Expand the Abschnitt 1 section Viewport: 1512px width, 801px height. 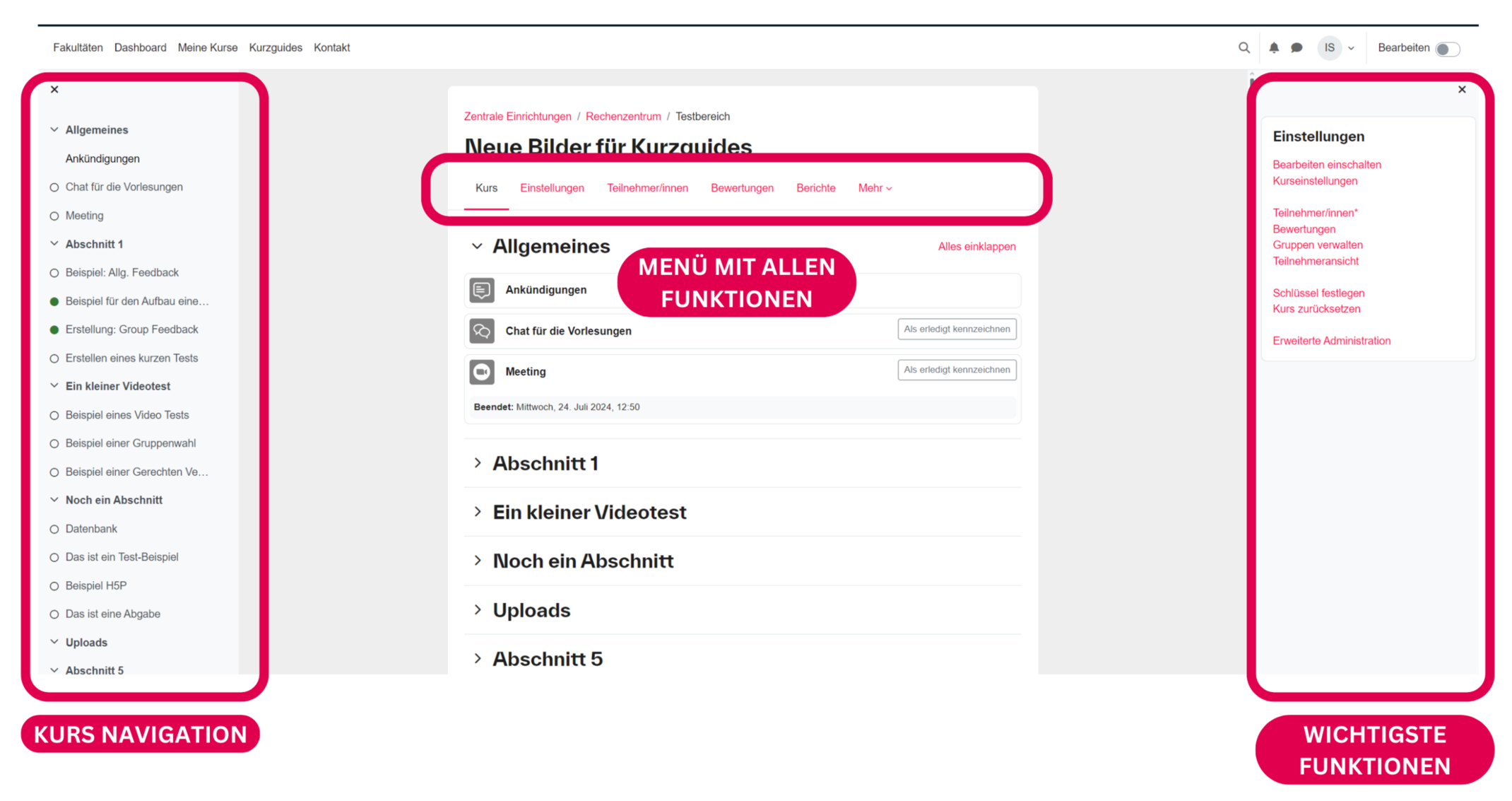point(478,463)
